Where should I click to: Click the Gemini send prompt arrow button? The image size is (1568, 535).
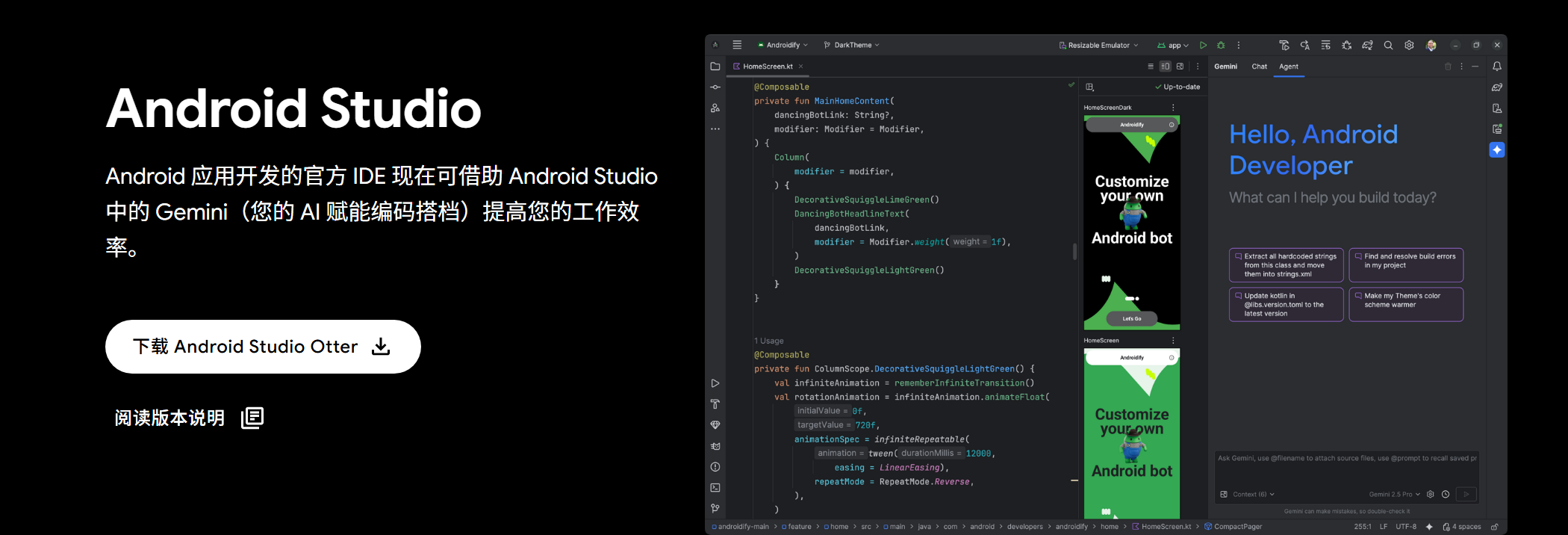[x=1466, y=494]
